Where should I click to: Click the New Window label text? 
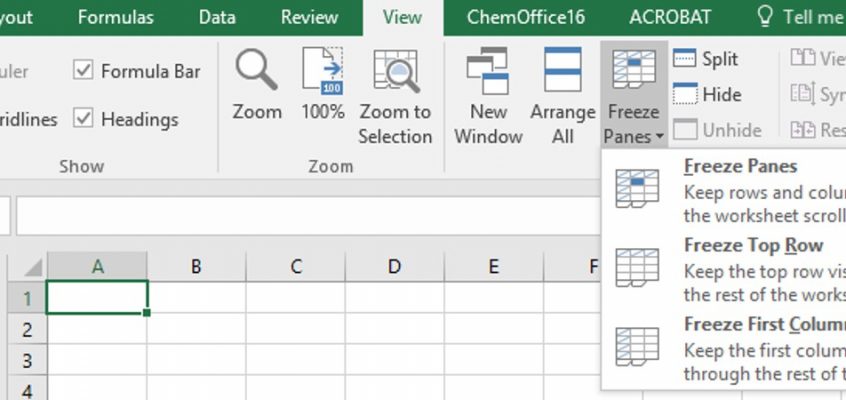coord(488,124)
